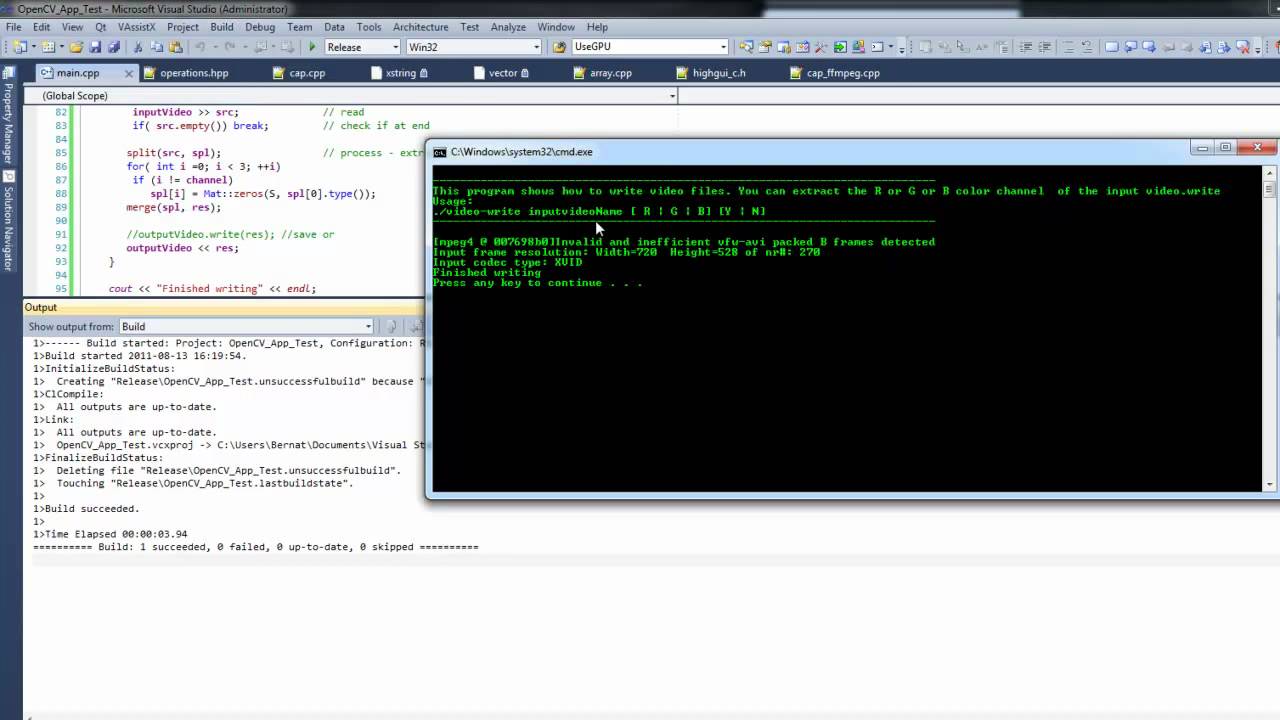Image resolution: width=1280 pixels, height=720 pixels.
Task: Click the Toggle bookmark toolbar icon
Action: (x=1112, y=47)
